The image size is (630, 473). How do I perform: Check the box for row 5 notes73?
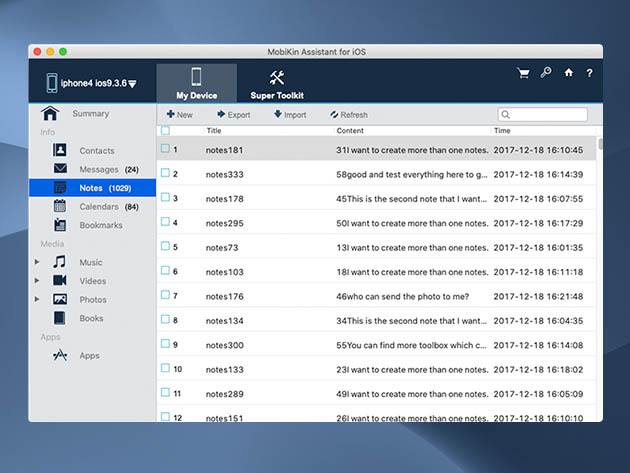pos(165,246)
